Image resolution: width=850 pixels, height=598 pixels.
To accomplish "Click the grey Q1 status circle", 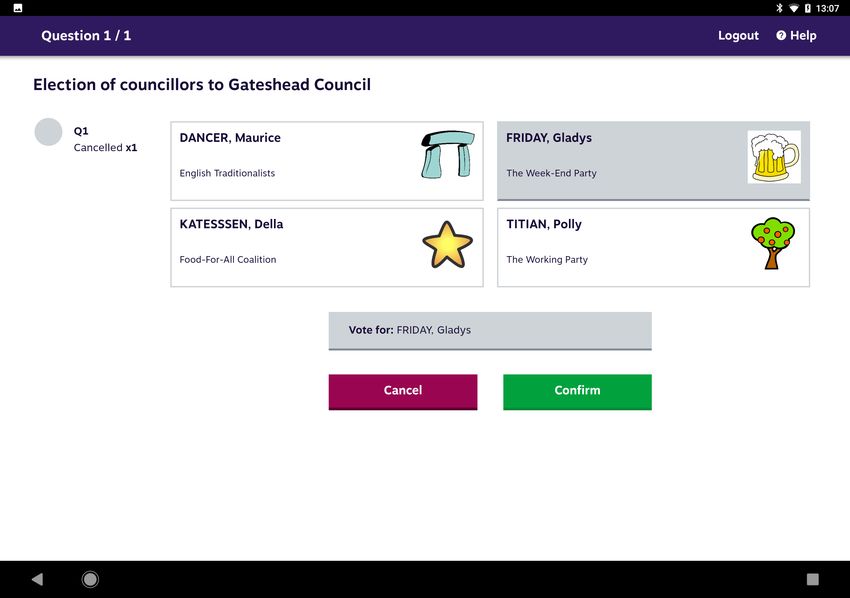I will click(x=48, y=132).
